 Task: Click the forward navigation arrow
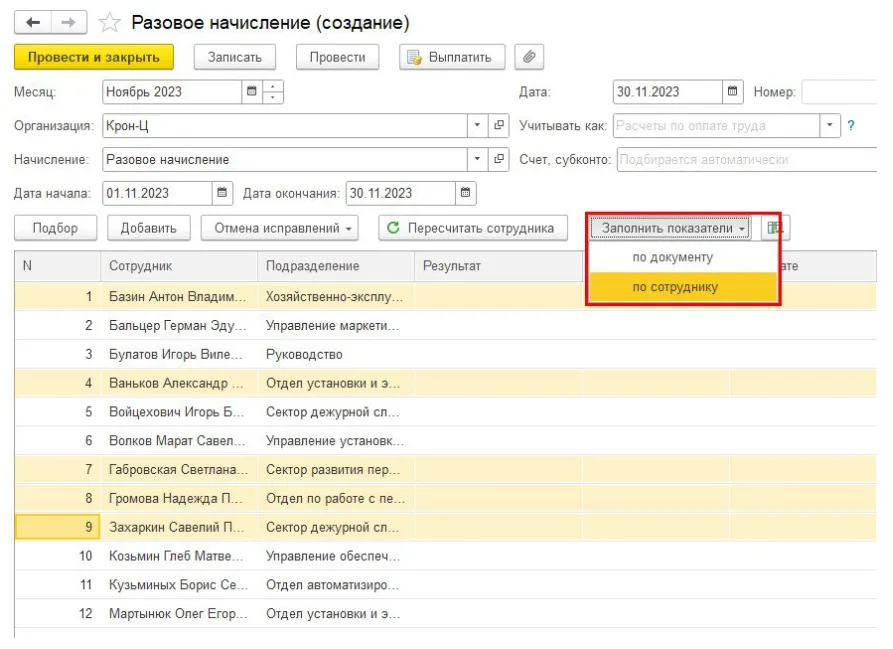67,22
